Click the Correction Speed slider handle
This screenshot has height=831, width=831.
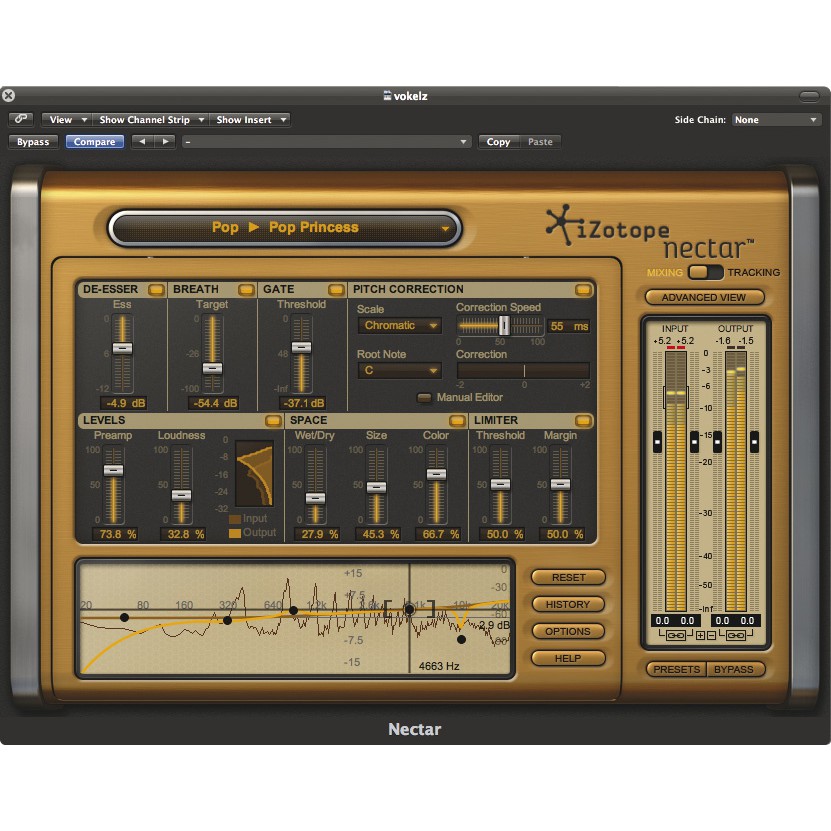click(x=504, y=325)
